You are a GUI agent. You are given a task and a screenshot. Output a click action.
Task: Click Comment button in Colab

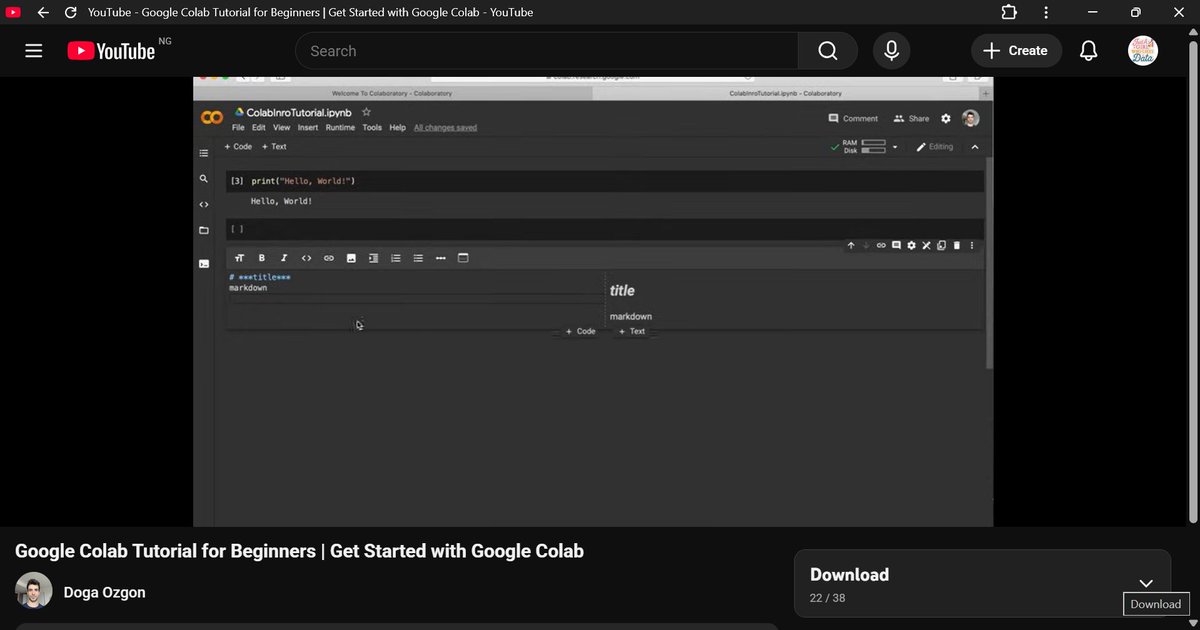coord(853,118)
